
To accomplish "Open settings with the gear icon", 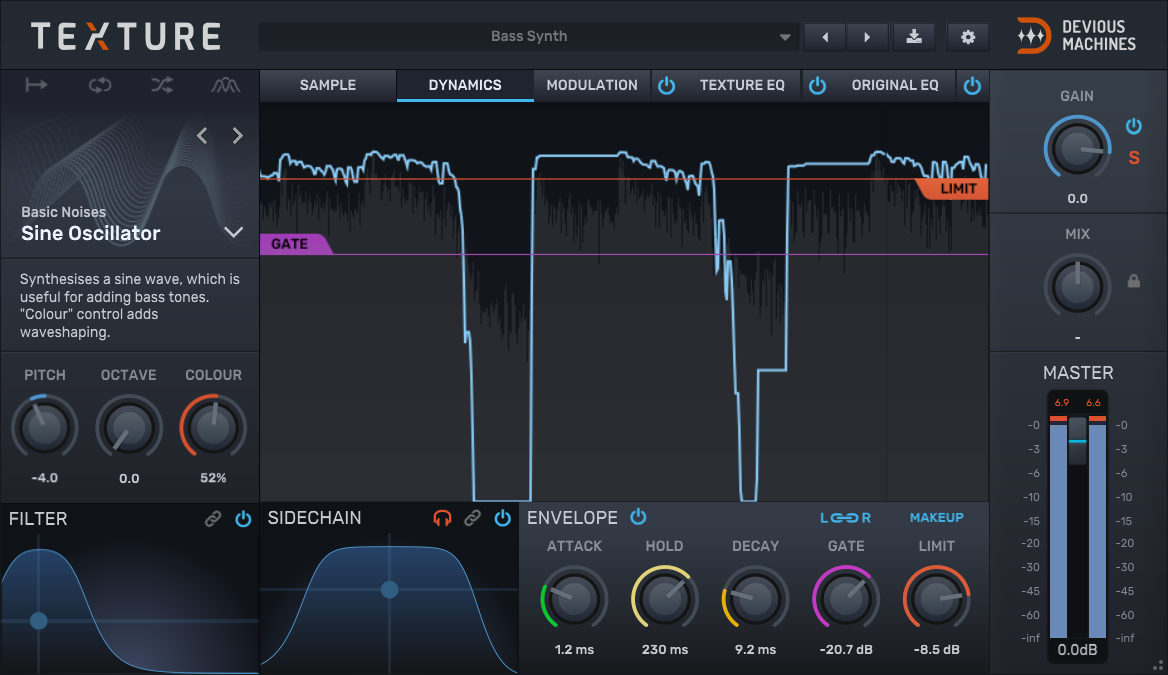I will point(967,37).
